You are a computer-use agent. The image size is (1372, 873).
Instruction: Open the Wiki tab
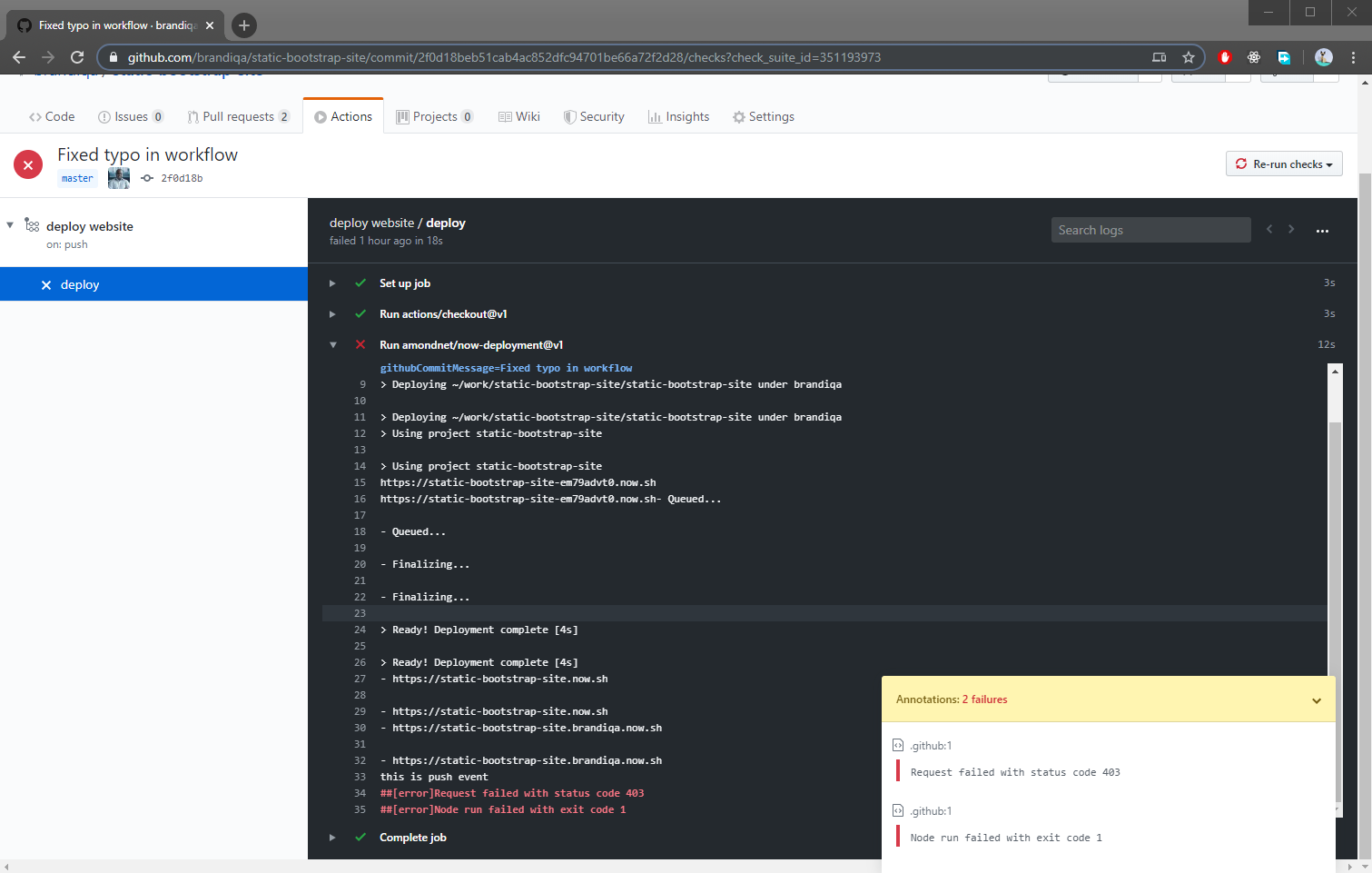coord(519,116)
